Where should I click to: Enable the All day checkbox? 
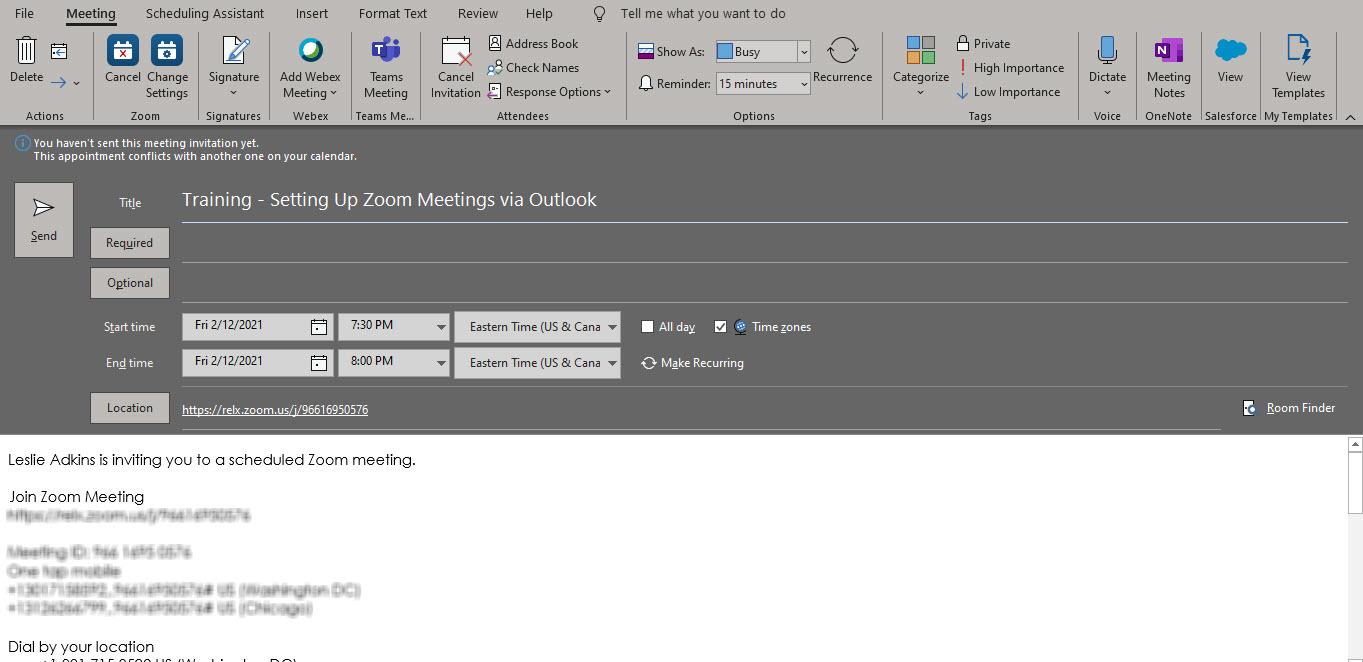[x=647, y=327]
